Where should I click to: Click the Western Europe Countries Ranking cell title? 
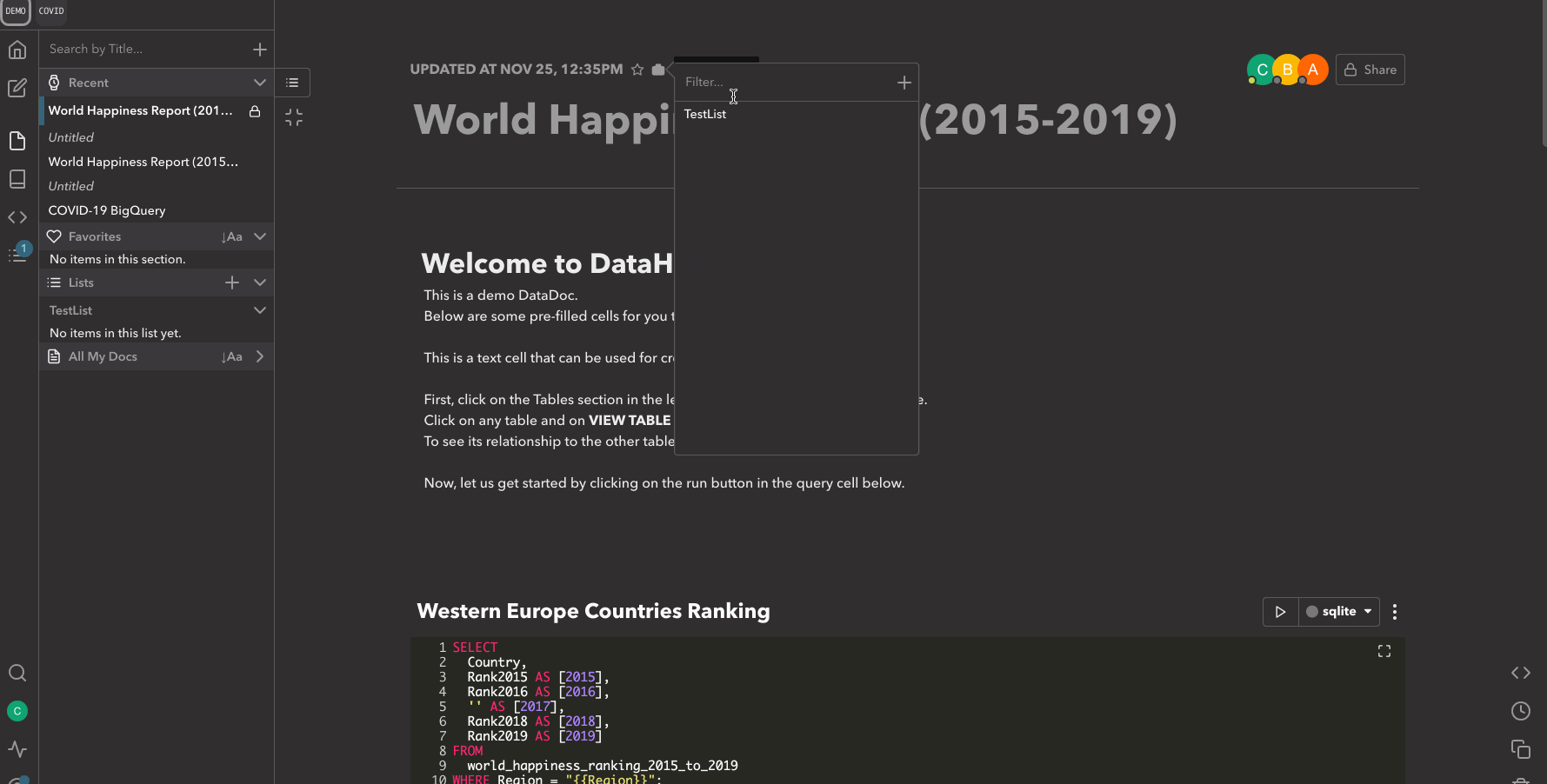594,611
